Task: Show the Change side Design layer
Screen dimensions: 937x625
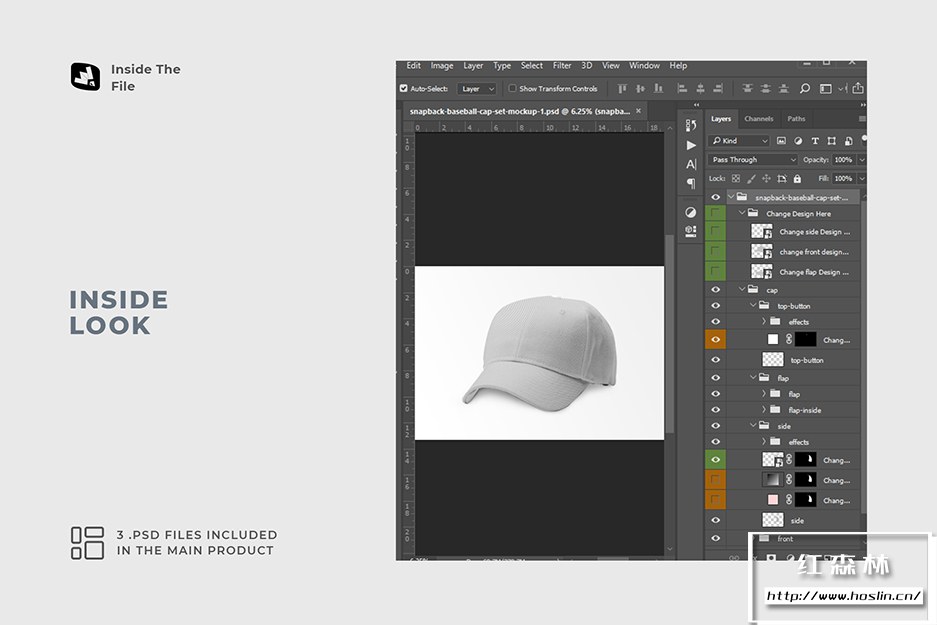Action: tap(715, 232)
